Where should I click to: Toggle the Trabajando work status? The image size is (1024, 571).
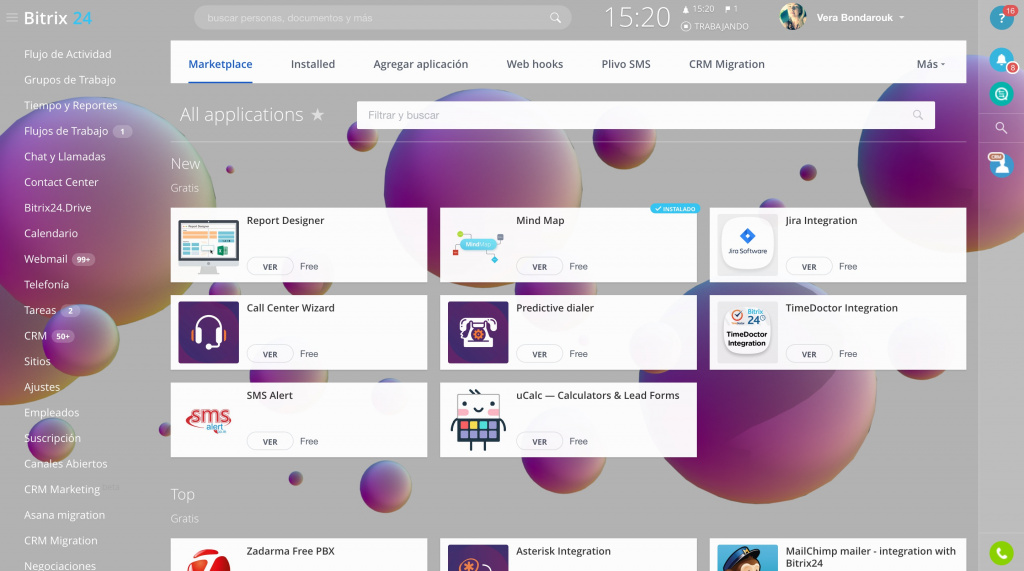(714, 26)
